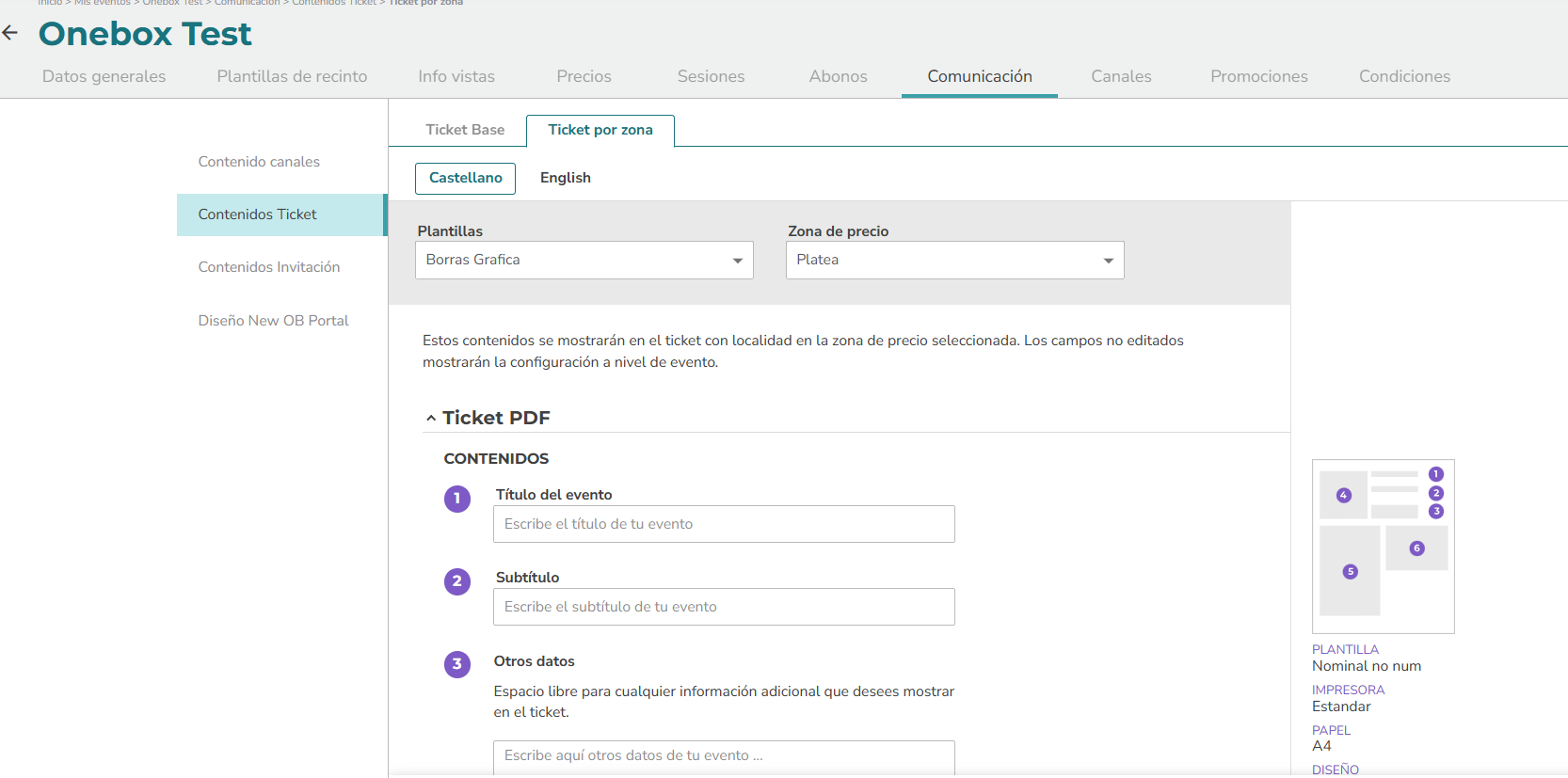Switch to the Ticket Base subtab
The height and width of the screenshot is (778, 1568).
(x=465, y=130)
